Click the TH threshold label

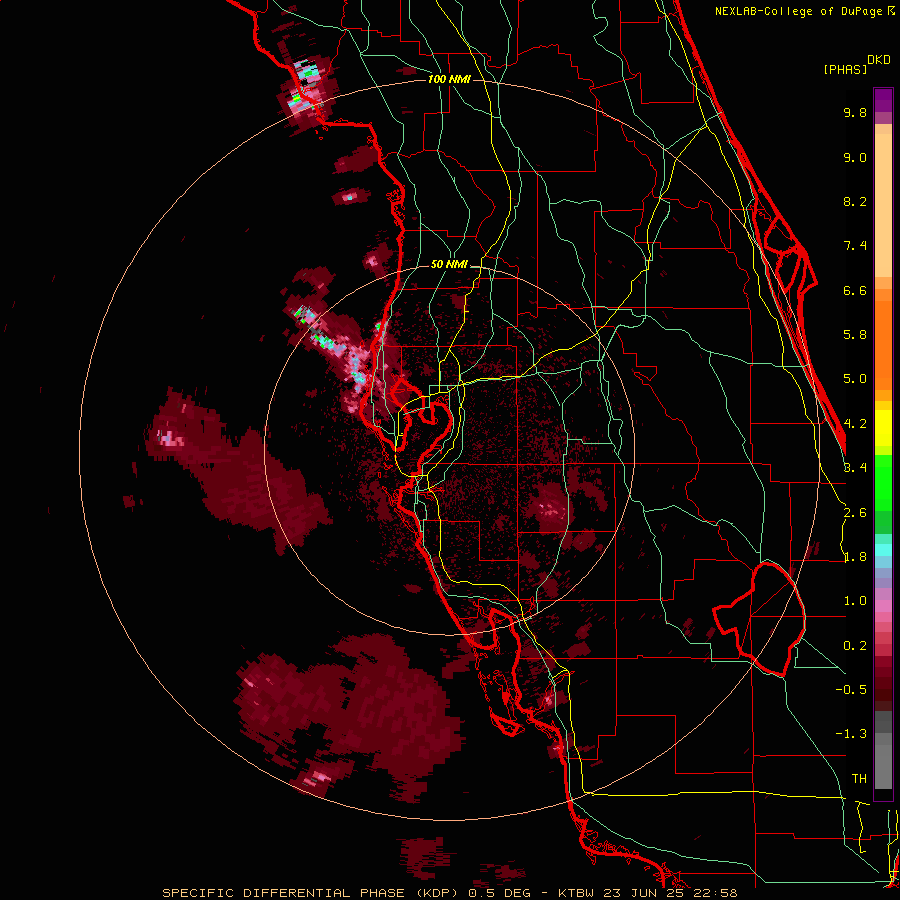click(x=859, y=779)
